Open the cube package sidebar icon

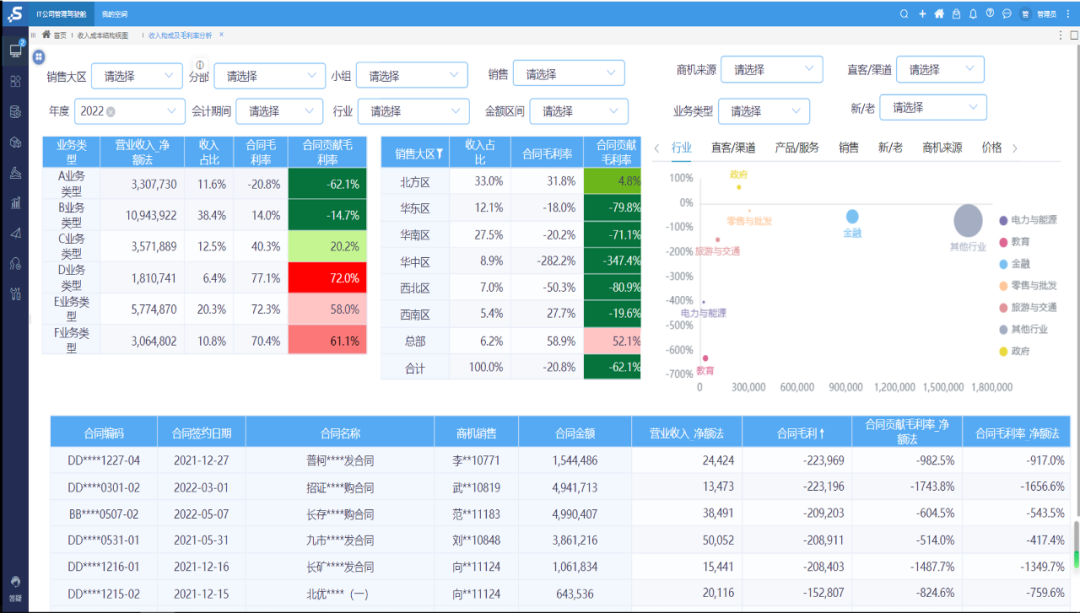(x=15, y=142)
